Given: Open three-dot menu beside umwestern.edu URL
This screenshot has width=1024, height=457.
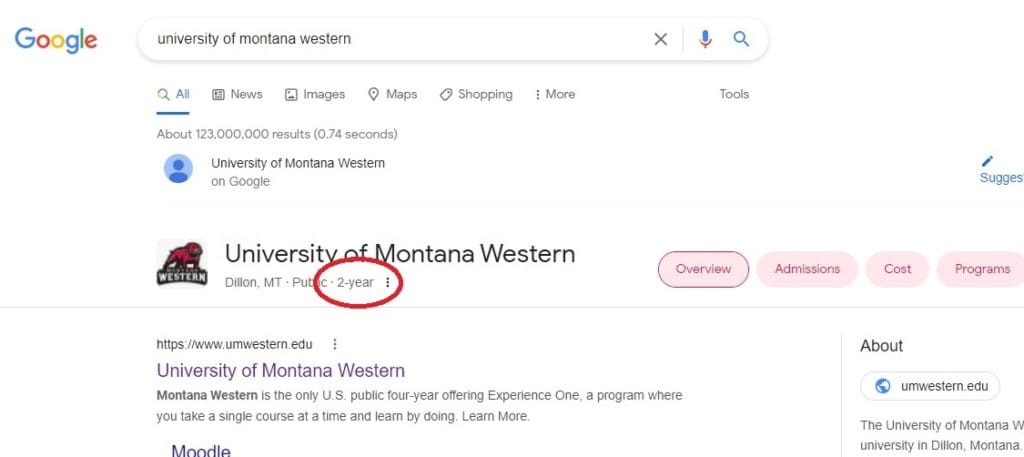Looking at the screenshot, I should coord(335,344).
